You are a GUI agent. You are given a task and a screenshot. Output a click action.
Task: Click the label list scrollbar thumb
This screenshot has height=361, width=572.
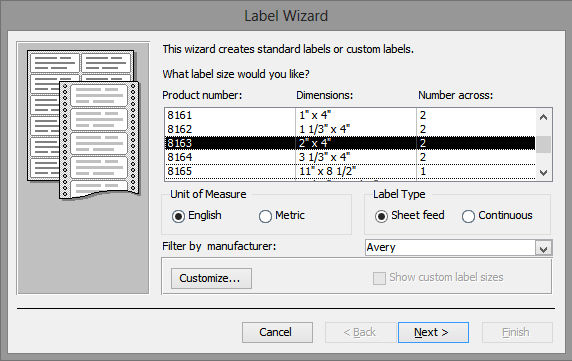click(x=544, y=144)
